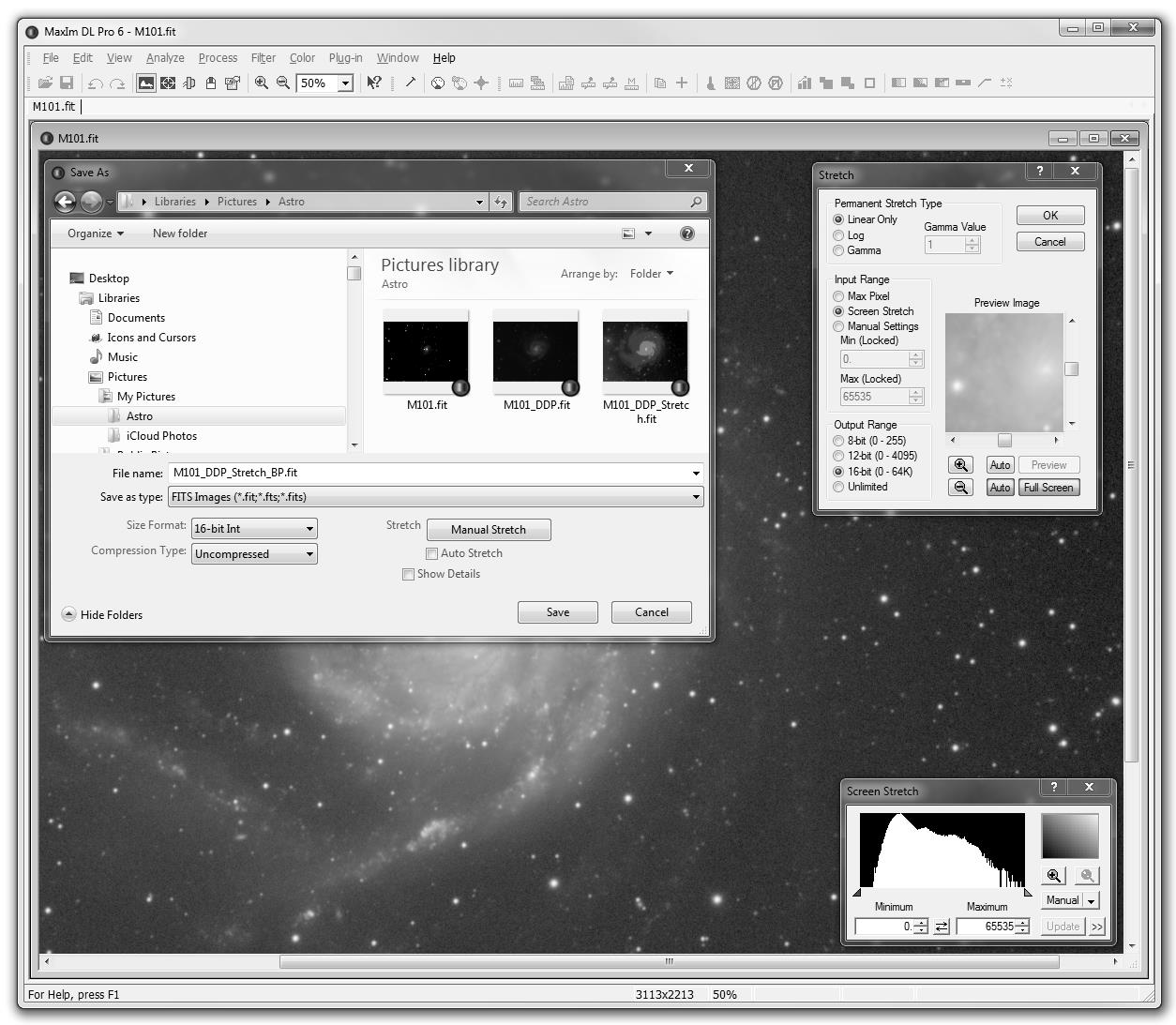Open the Color menu
Viewport: 1176px width, 1025px height.
click(302, 58)
